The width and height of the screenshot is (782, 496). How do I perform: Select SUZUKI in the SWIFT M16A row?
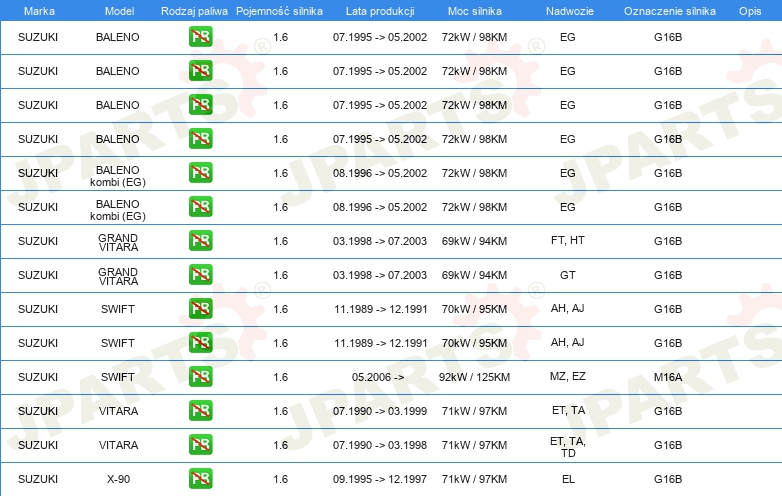38,377
